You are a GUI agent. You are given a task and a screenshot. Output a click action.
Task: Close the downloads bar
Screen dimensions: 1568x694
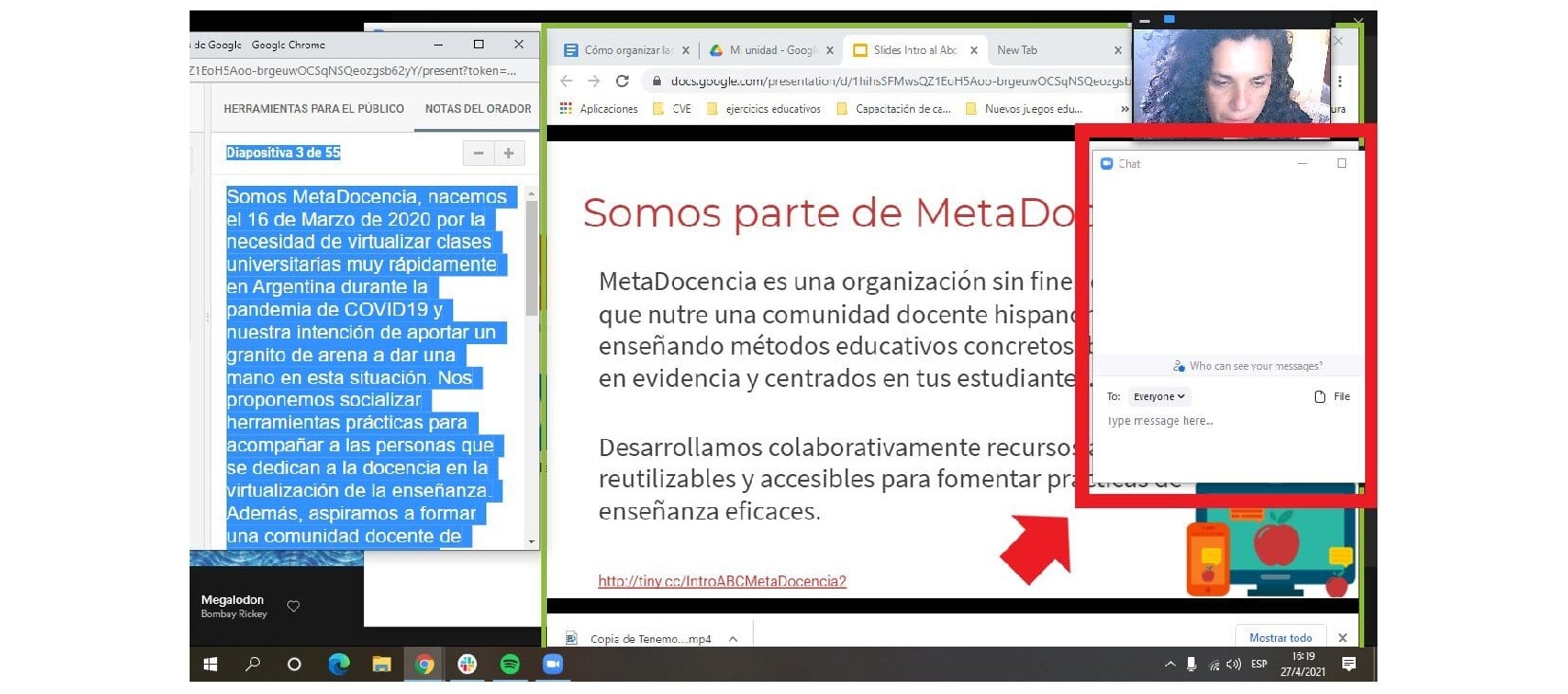coord(1342,638)
